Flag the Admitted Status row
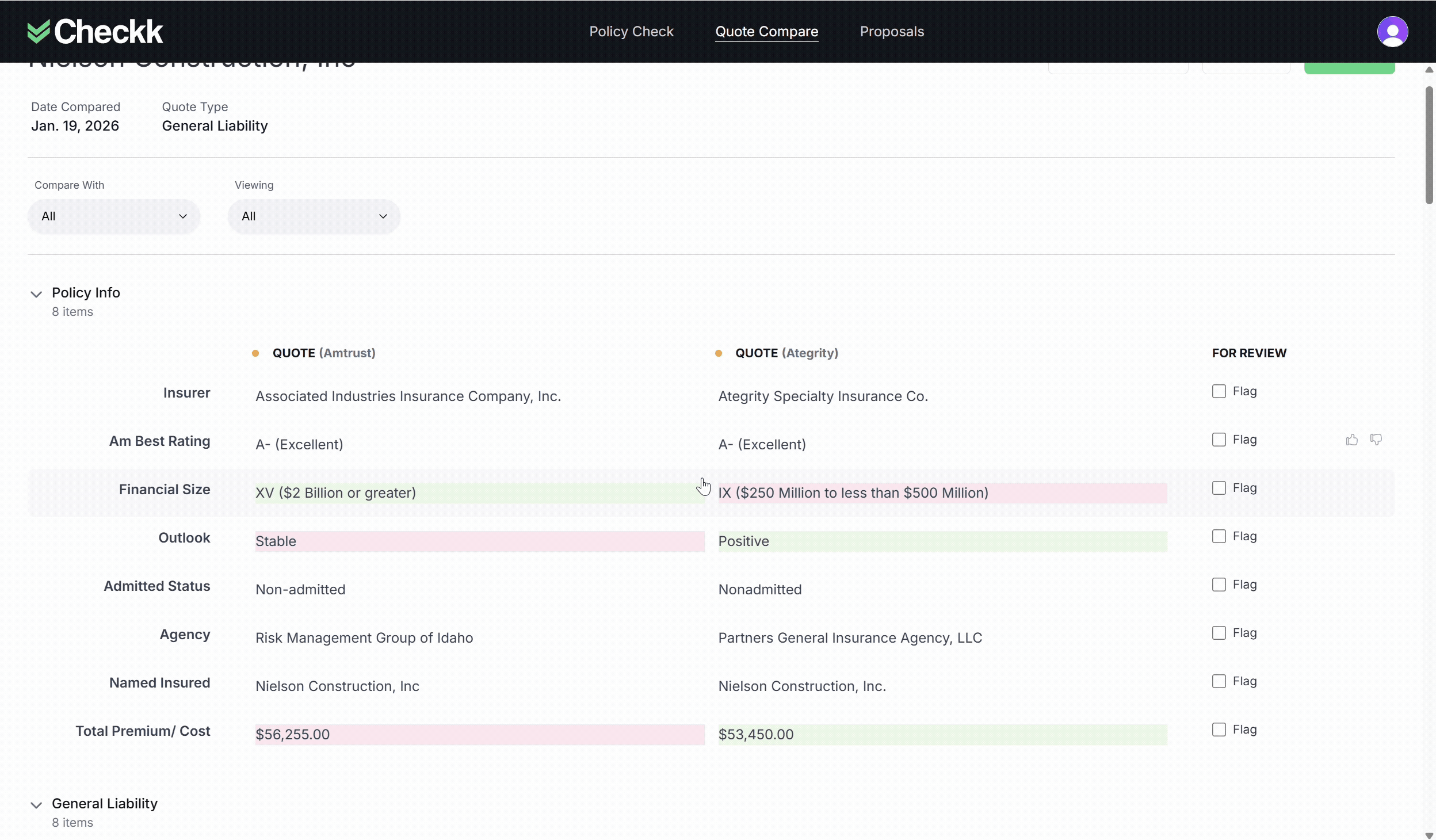Viewport: 1436px width, 840px height. 1219,585
